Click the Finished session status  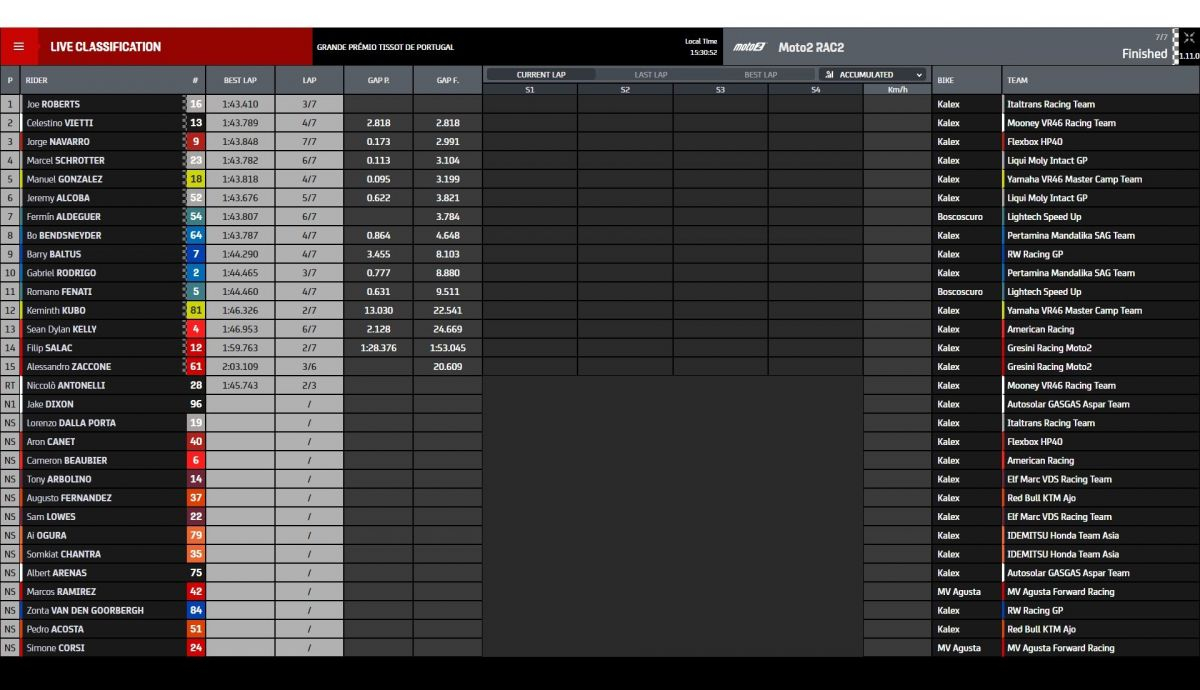(x=1144, y=54)
